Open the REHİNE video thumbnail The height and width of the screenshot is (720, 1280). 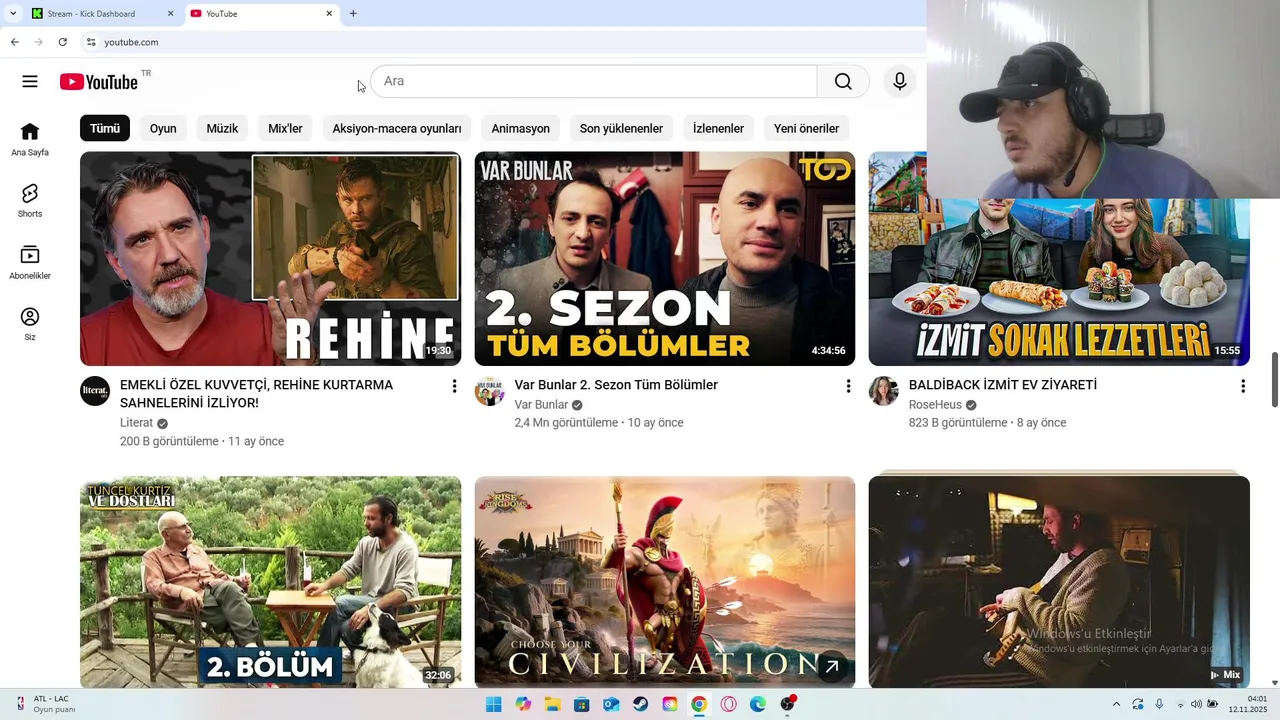point(270,259)
